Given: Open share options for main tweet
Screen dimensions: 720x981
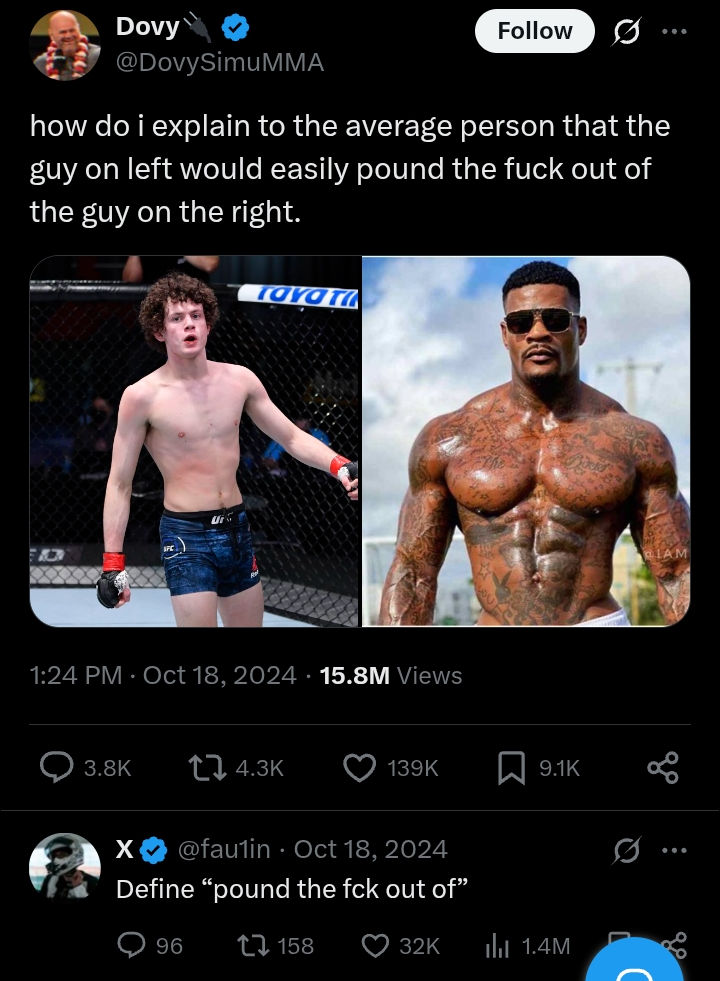Looking at the screenshot, I should coord(662,768).
